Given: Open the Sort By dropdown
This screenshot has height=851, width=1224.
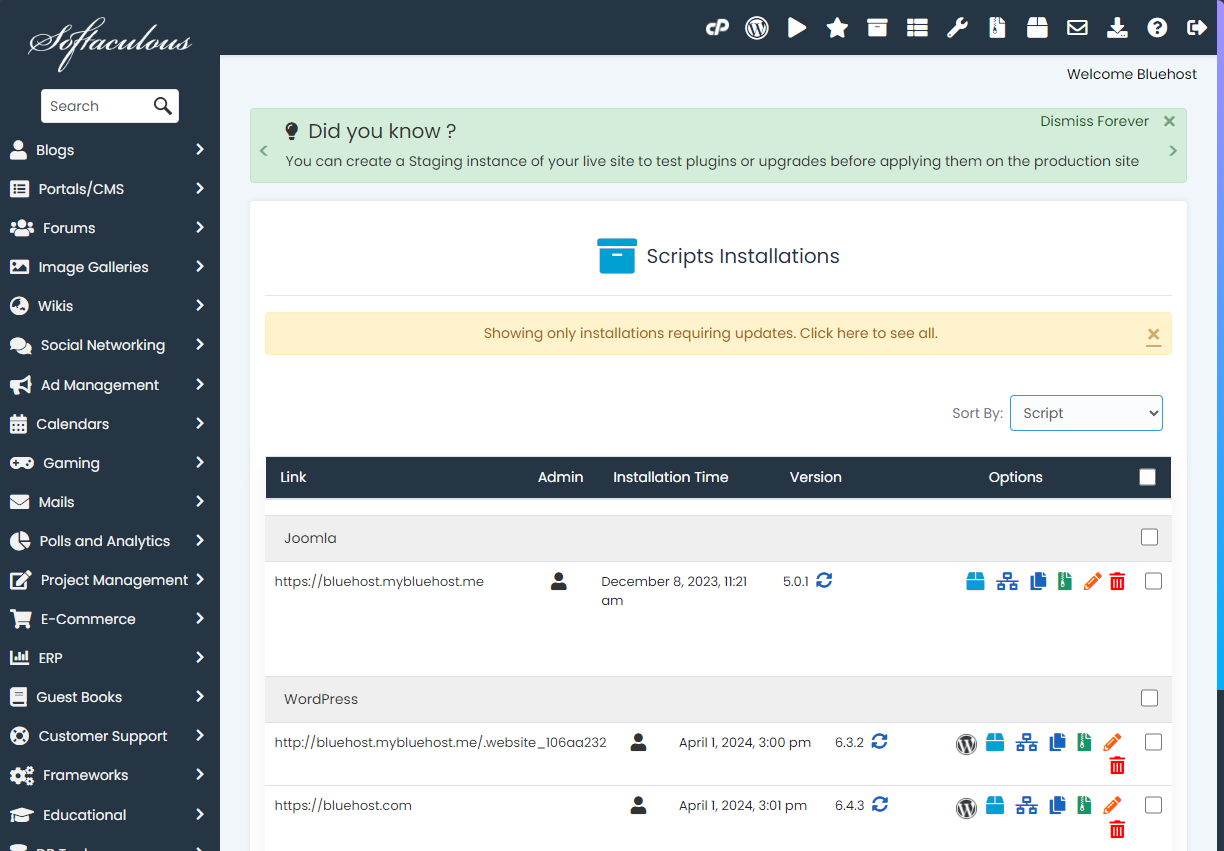Looking at the screenshot, I should pos(1086,413).
